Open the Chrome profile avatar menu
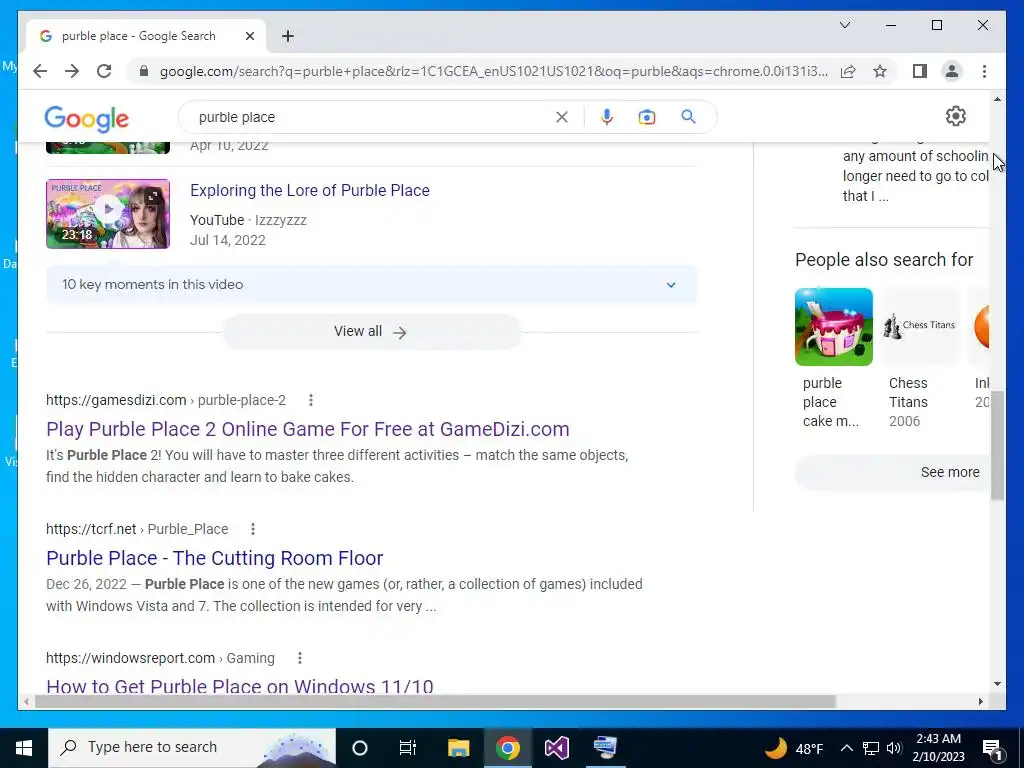This screenshot has height=768, width=1024. [952, 71]
